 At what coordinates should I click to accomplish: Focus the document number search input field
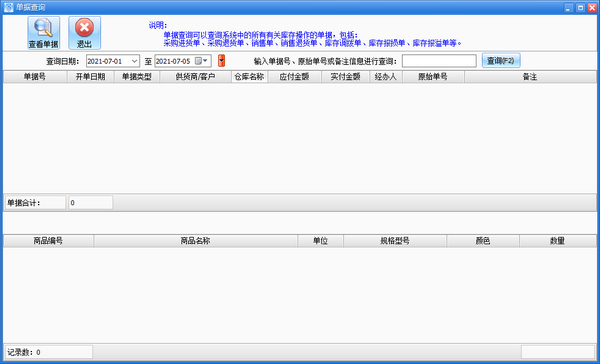[439, 61]
